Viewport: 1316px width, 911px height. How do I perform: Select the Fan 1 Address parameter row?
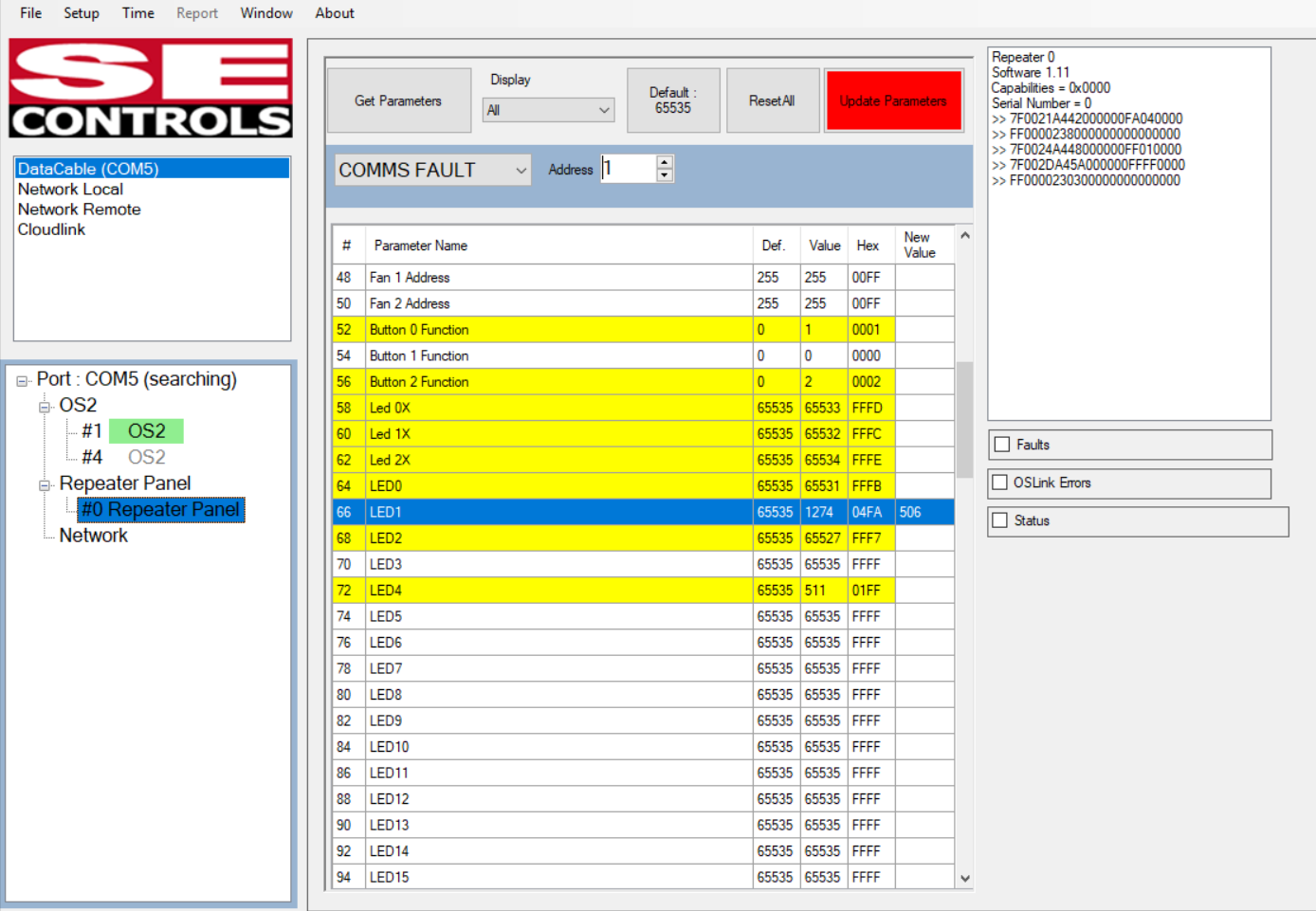643,278
